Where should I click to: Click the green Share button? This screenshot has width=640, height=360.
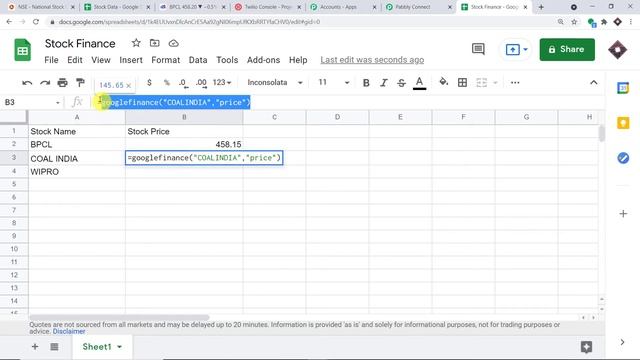567,49
